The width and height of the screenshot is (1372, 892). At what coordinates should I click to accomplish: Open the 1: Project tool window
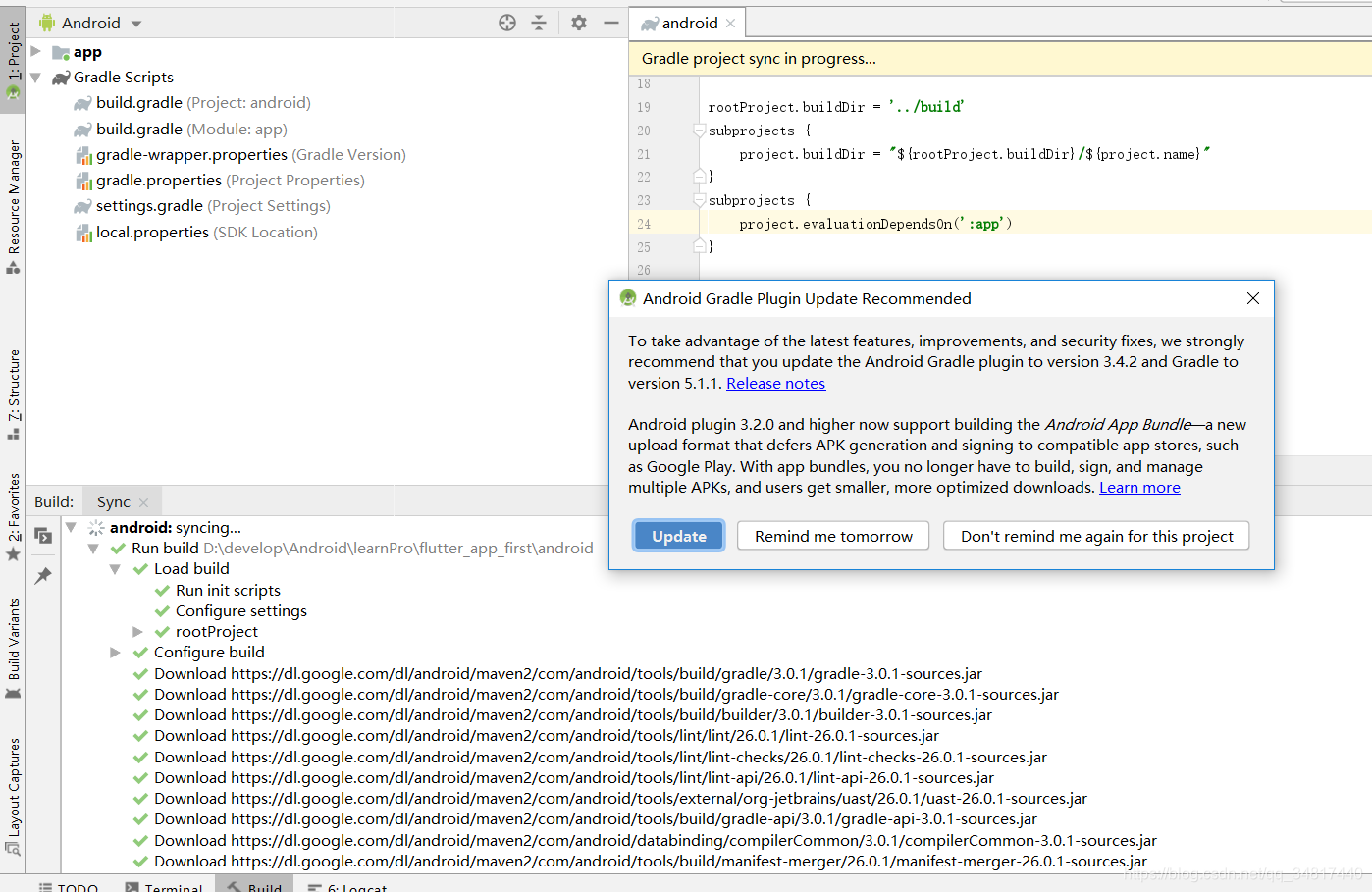click(x=13, y=61)
